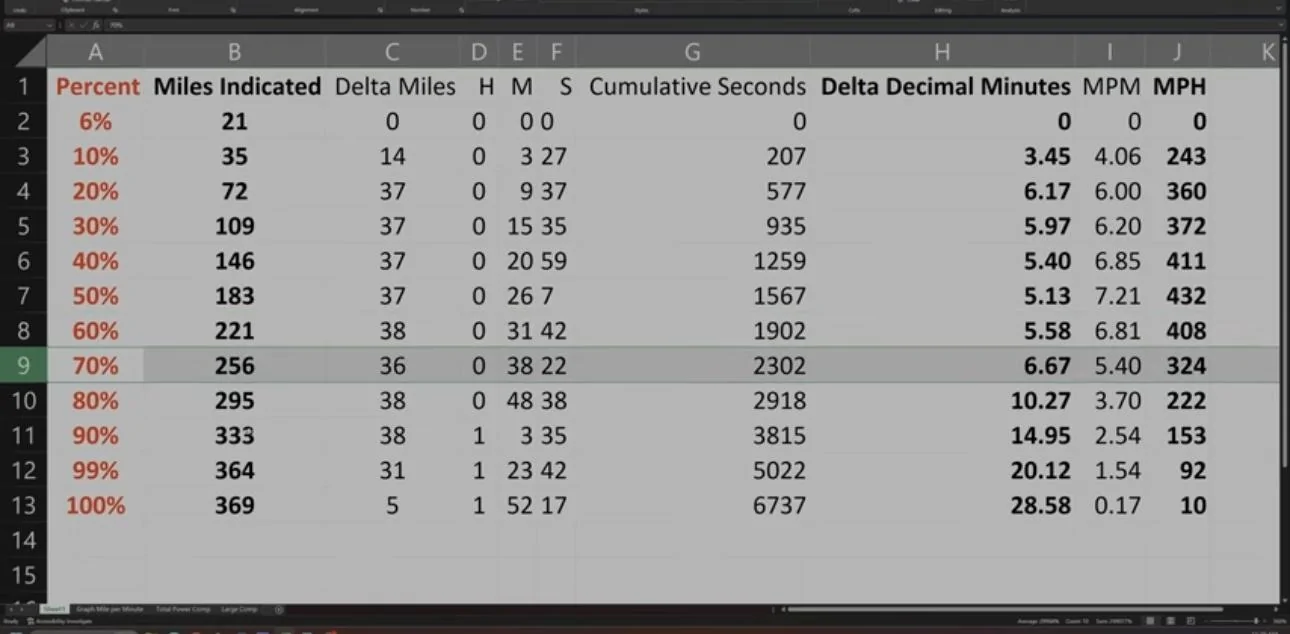Select the MPM cell 0.17
The height and width of the screenshot is (634, 1290).
coord(1111,505)
